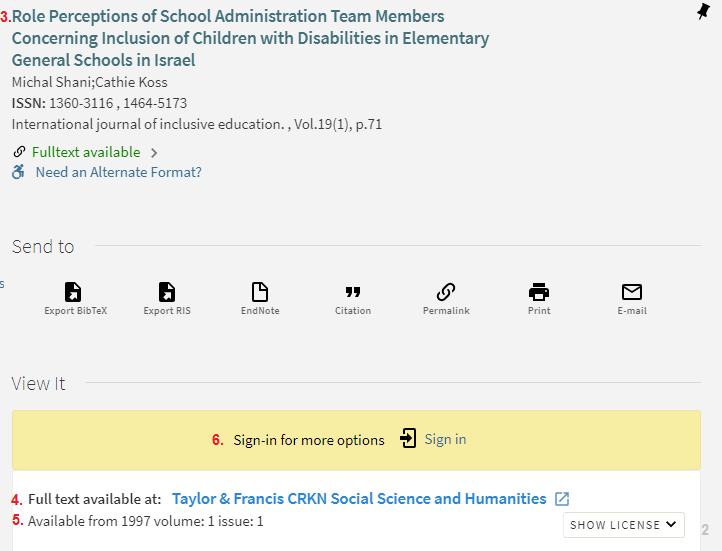Screen dimensions: 722x551
Task: Pin this record with the pushpin icon
Action: point(703,11)
